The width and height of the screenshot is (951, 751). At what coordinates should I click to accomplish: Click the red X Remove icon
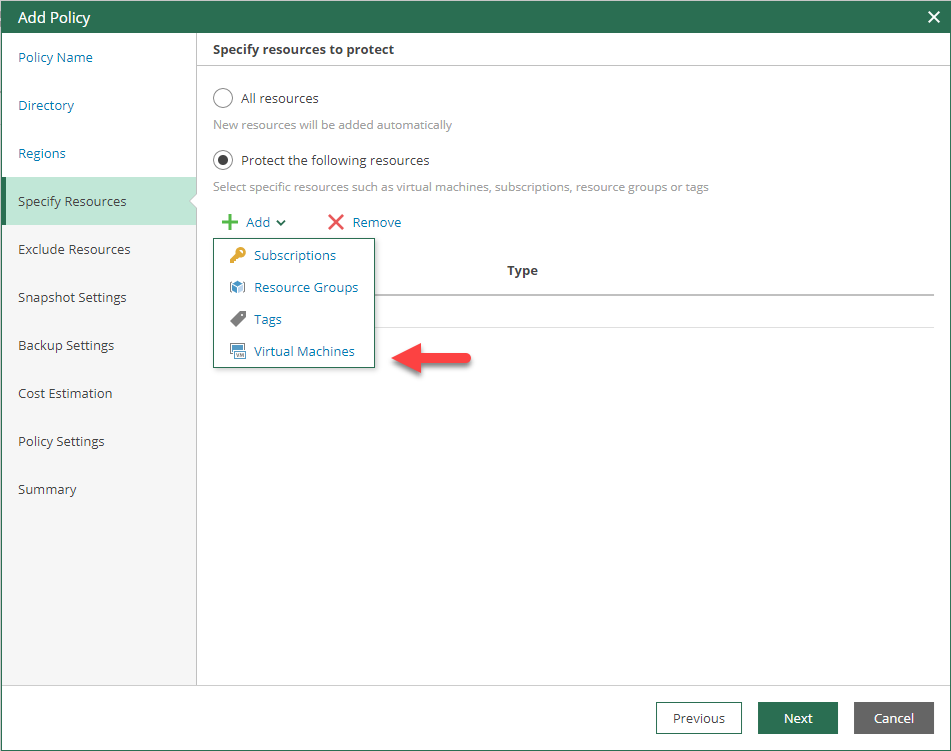tap(335, 222)
